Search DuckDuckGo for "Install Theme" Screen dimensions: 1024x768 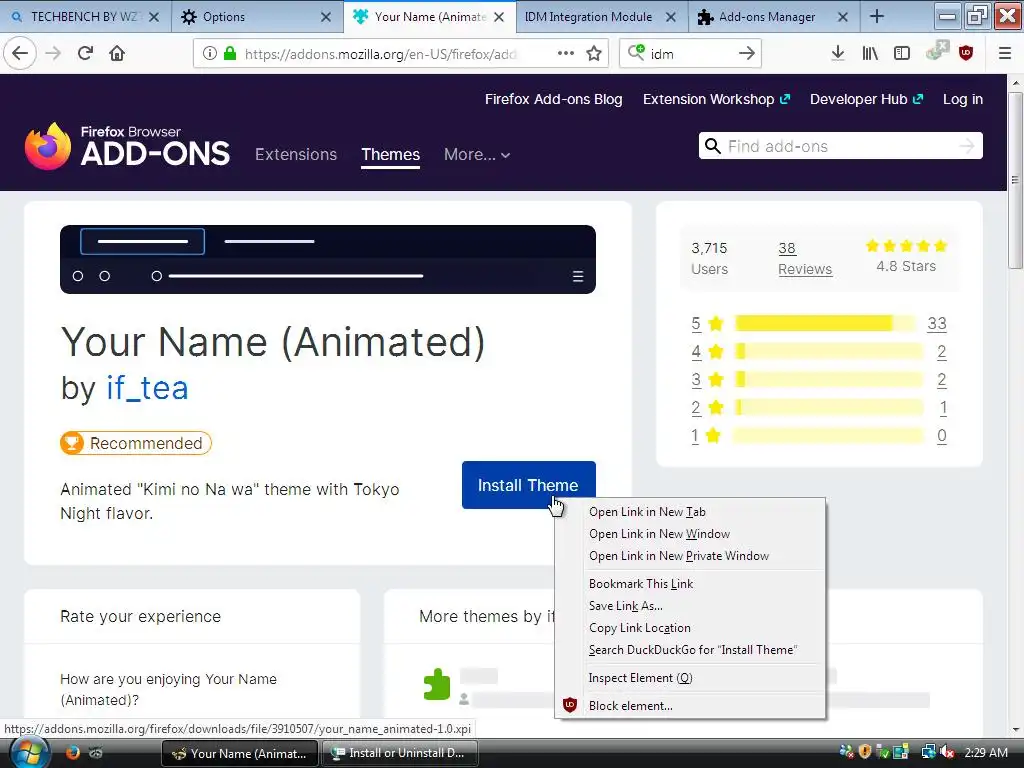point(690,650)
